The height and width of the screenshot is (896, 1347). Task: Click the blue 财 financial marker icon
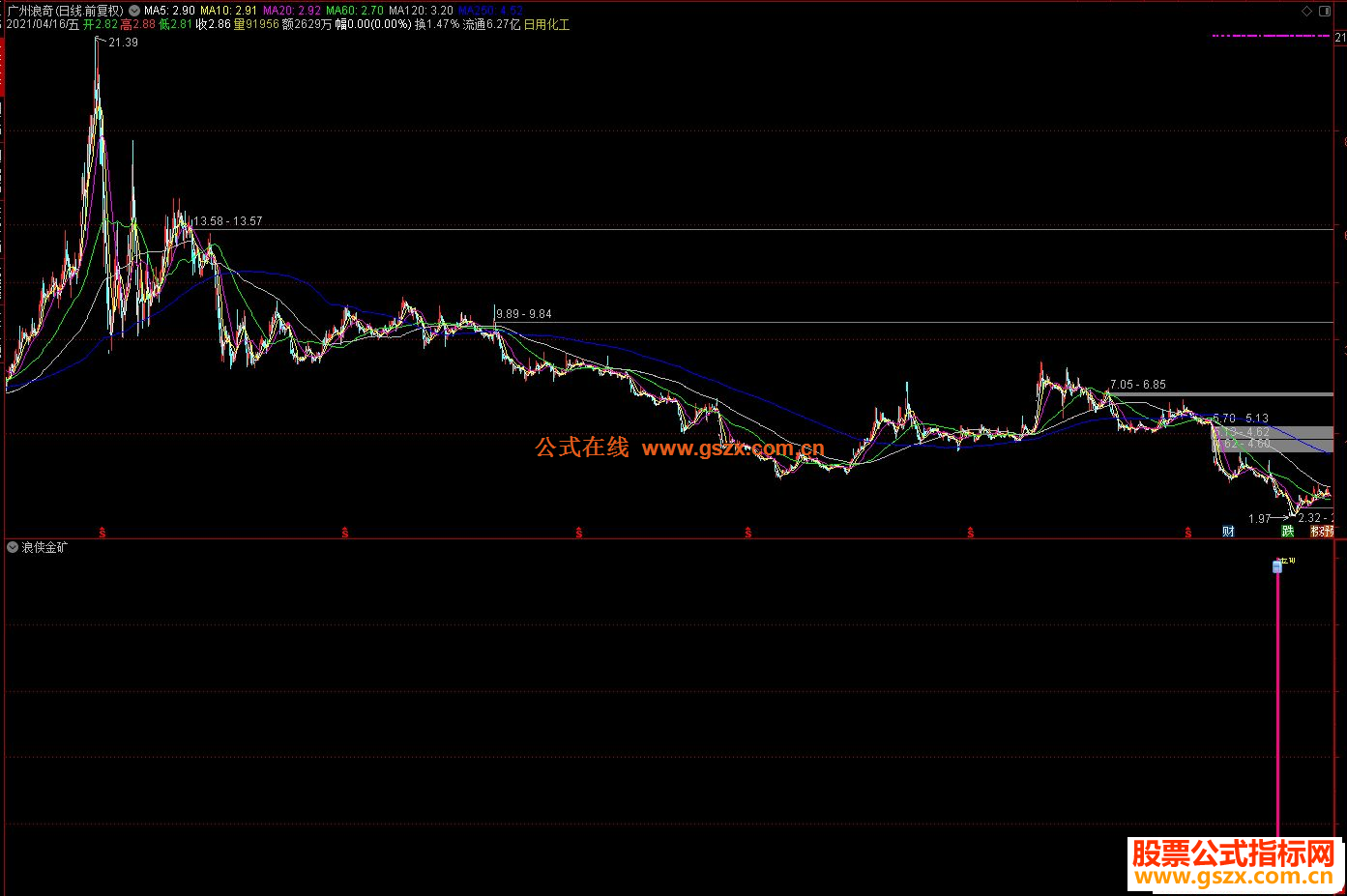[1228, 532]
